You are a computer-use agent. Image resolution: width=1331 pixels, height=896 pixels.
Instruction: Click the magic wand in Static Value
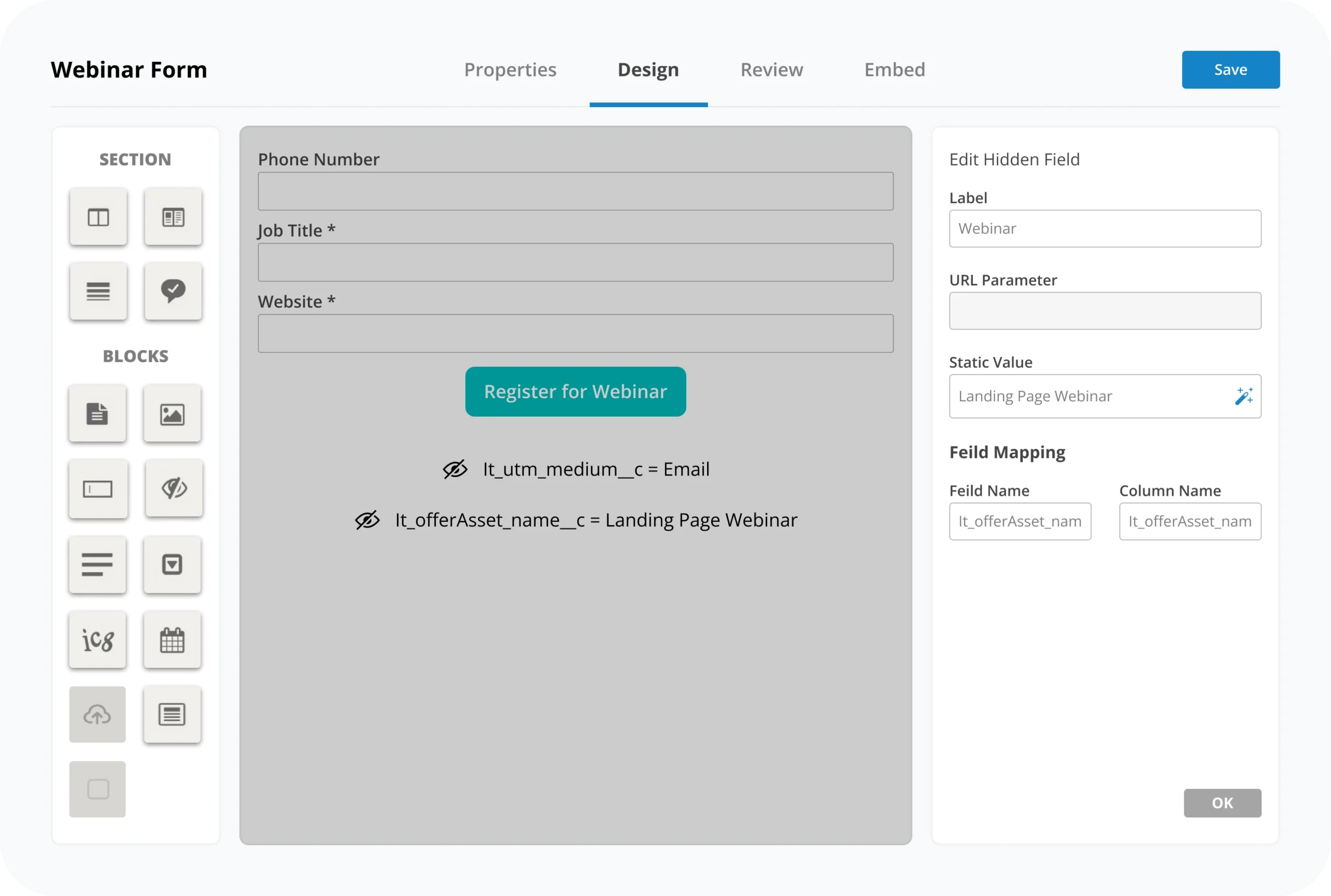pyautogui.click(x=1244, y=396)
